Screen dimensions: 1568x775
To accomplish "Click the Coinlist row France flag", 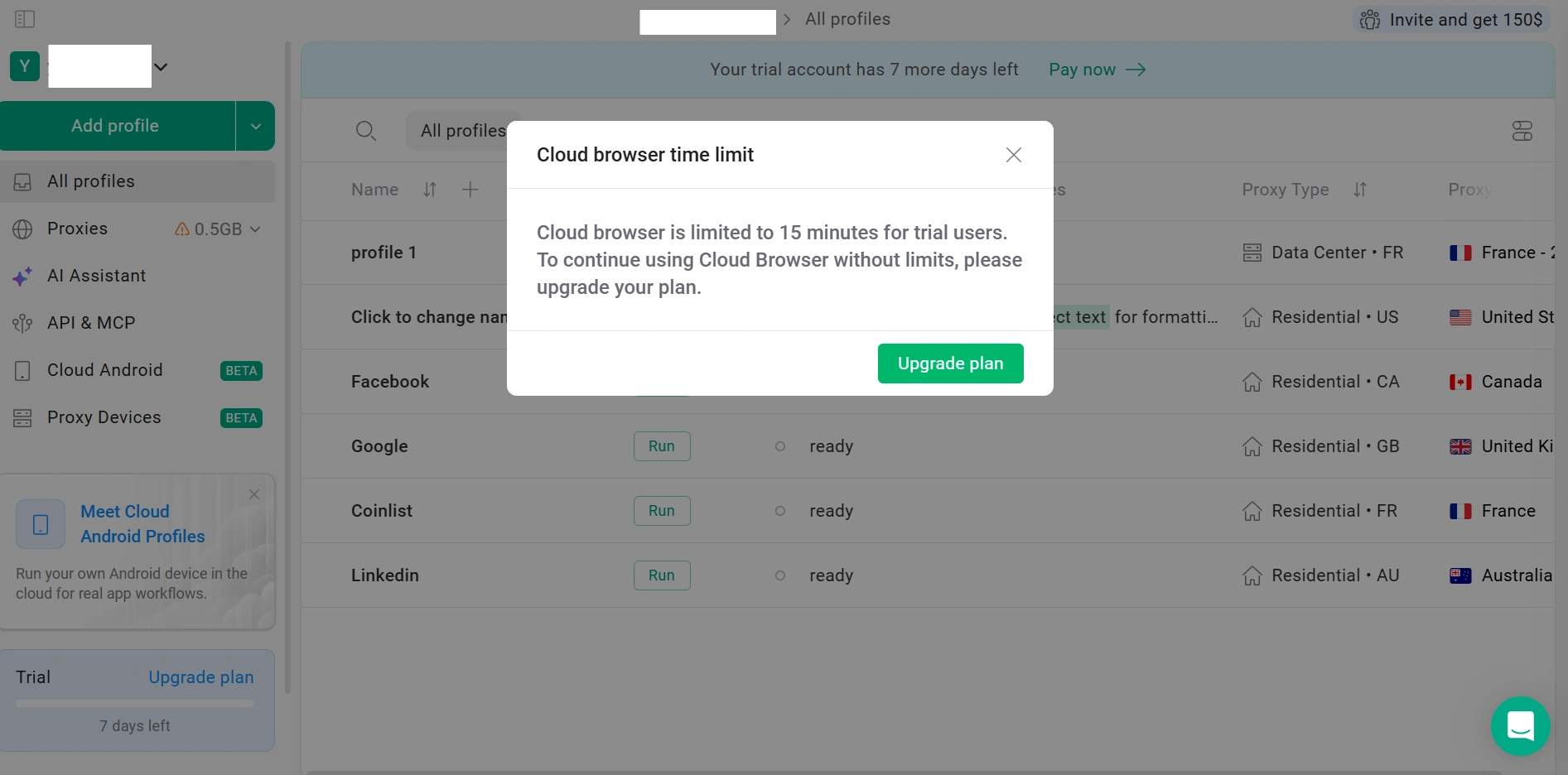I will (1460, 512).
